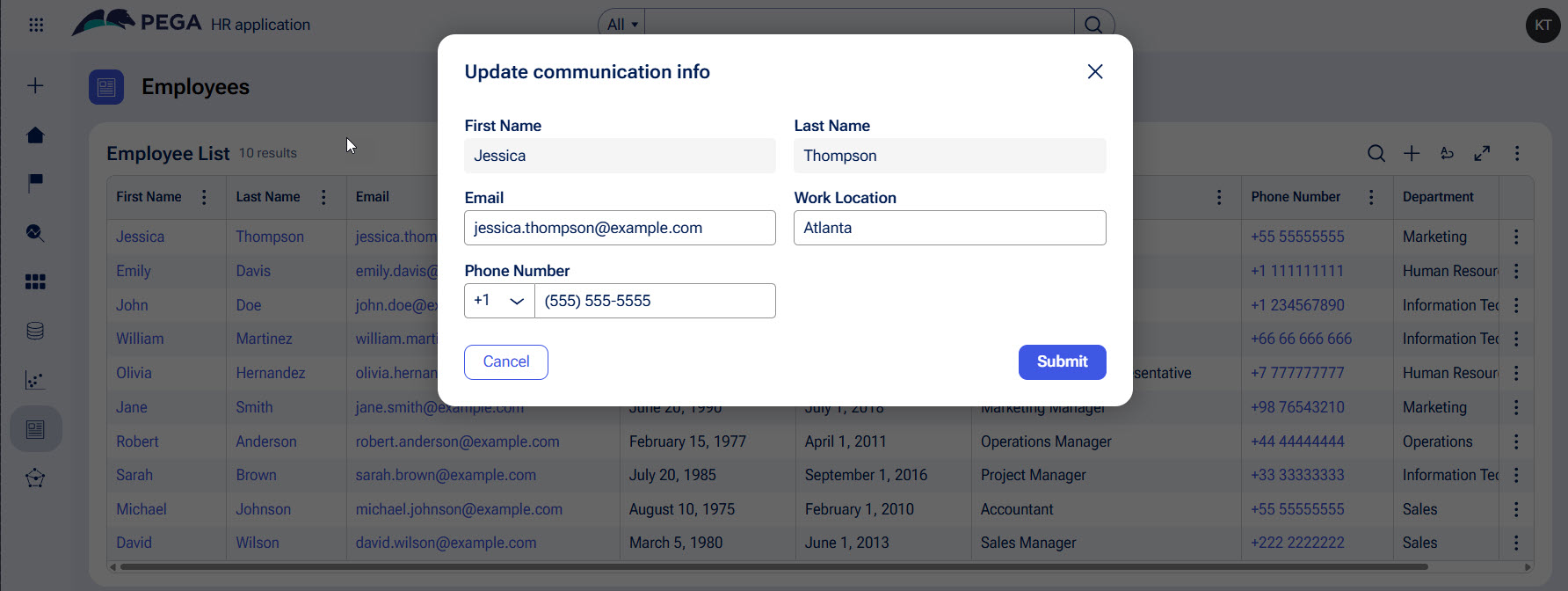Expand the +1 country code dropdown
1568x591 pixels.
pyautogui.click(x=499, y=301)
